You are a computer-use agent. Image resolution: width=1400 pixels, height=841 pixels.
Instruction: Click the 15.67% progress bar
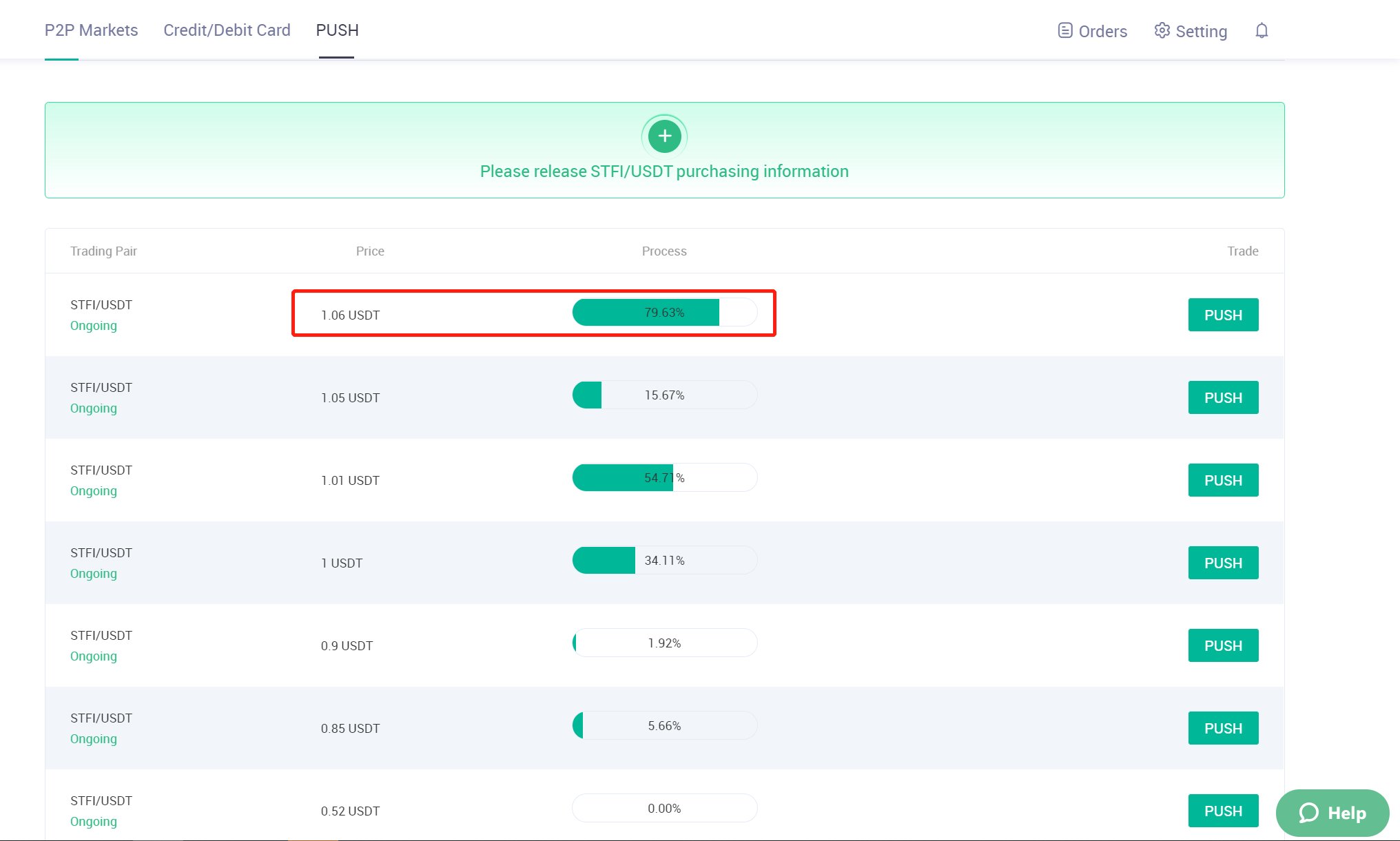tap(664, 395)
